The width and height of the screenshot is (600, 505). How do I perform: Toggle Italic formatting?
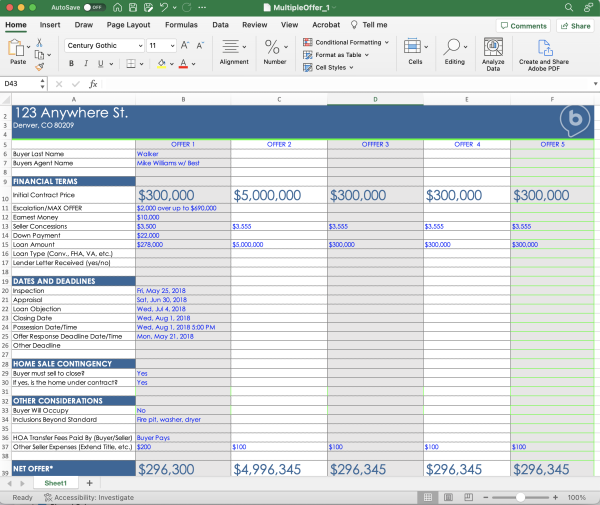[86, 64]
